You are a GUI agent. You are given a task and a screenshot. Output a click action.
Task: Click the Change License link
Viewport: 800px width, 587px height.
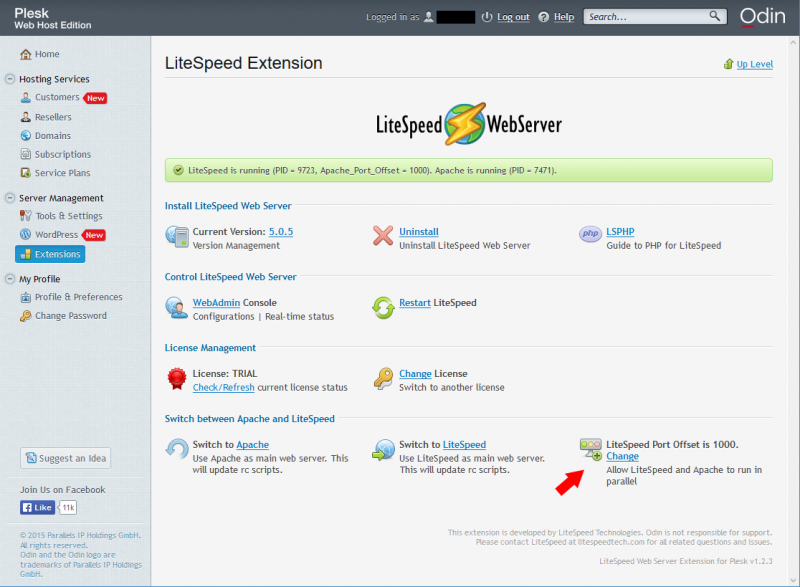click(x=415, y=373)
